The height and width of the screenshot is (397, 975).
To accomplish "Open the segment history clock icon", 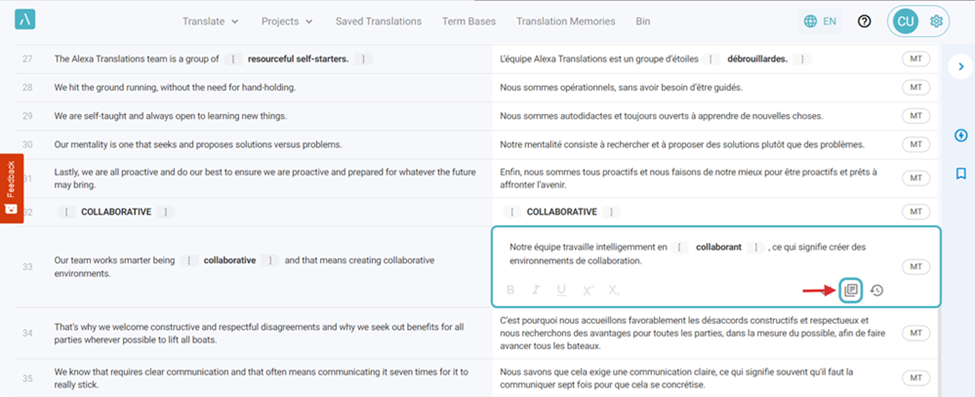I will coord(877,290).
